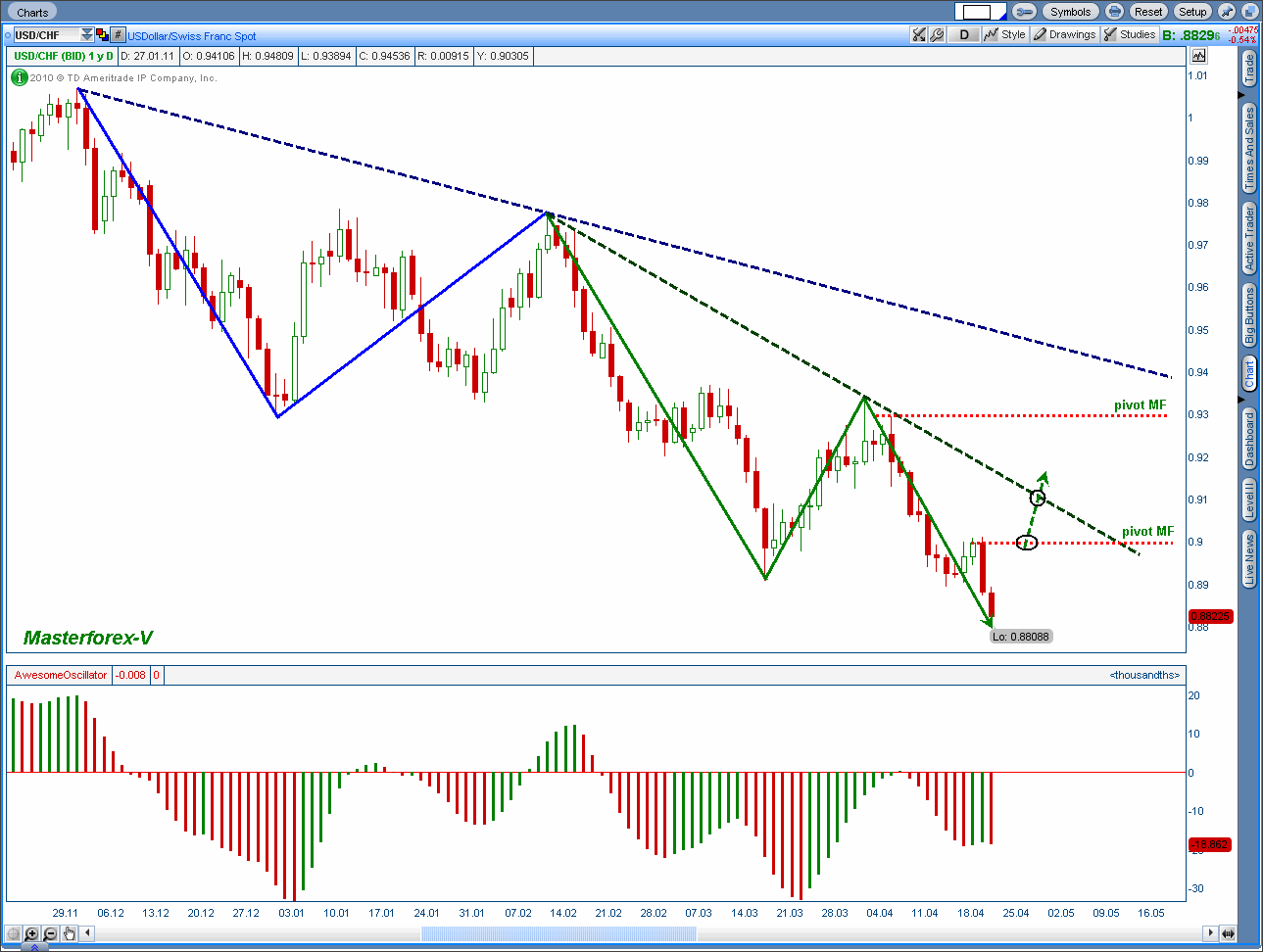This screenshot has width=1263, height=952.
Task: Select the Chart side tab
Action: click(x=1249, y=373)
